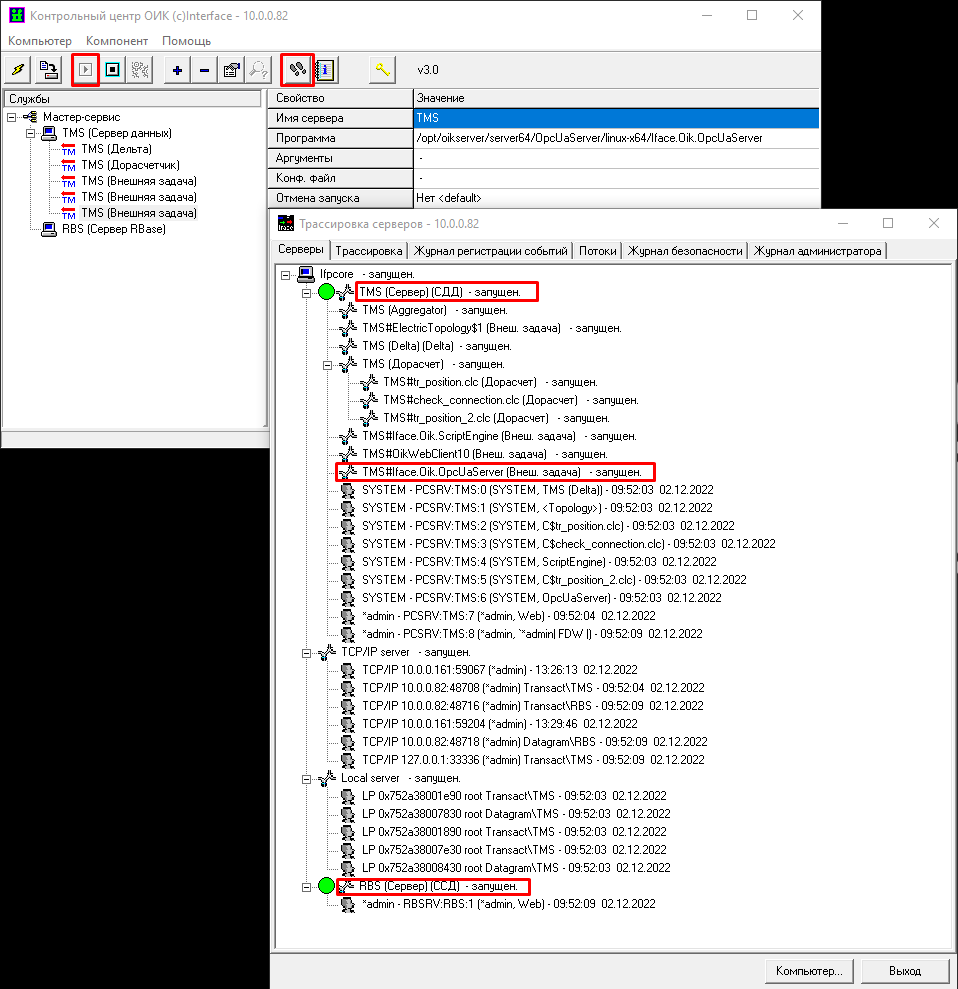Open the Журнал безопасности tab
Viewport: 958px width, 989px height.
click(684, 251)
